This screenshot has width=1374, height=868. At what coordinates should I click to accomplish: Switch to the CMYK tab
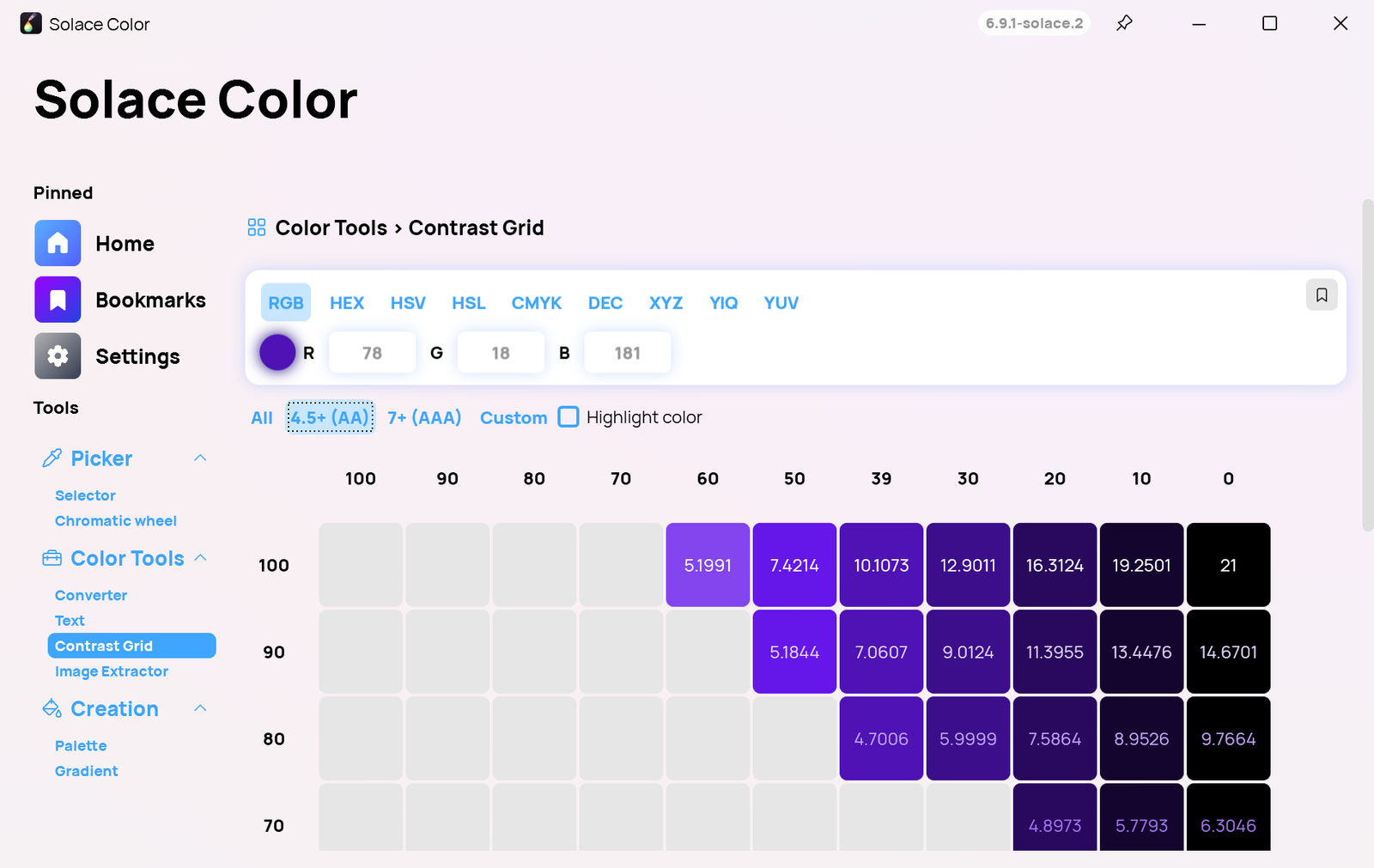point(537,302)
